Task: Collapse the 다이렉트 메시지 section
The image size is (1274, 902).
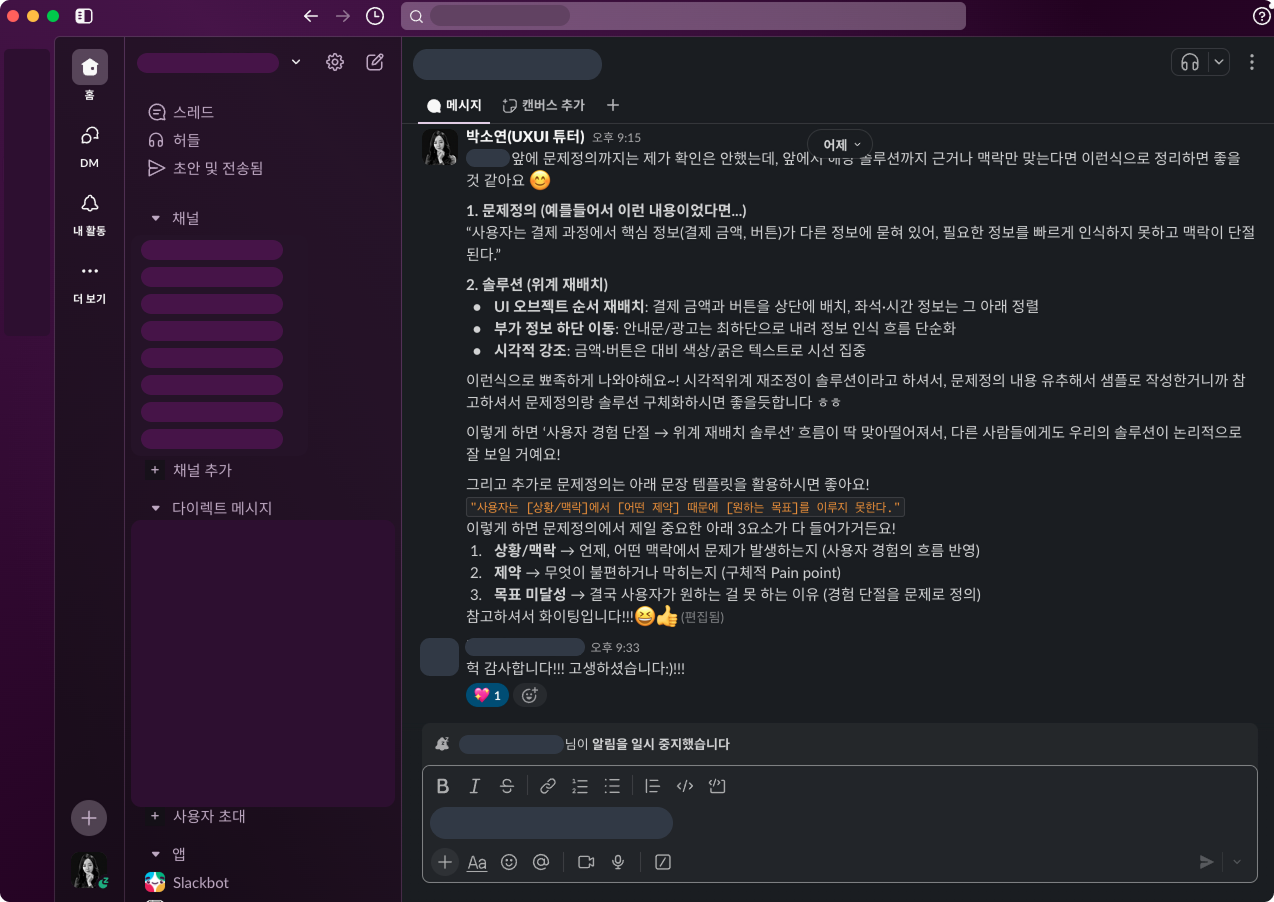Action: (155, 508)
